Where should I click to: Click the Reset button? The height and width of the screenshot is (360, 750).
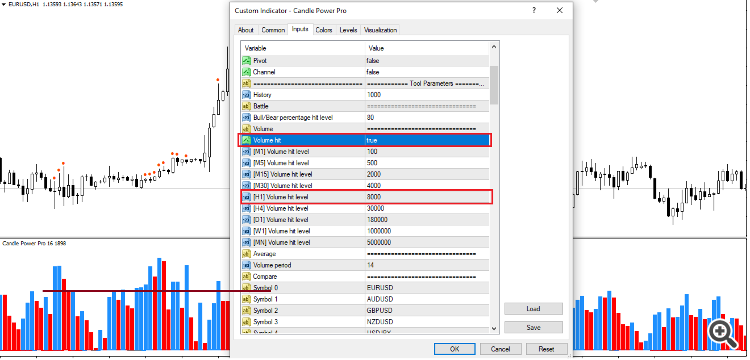(x=547, y=349)
